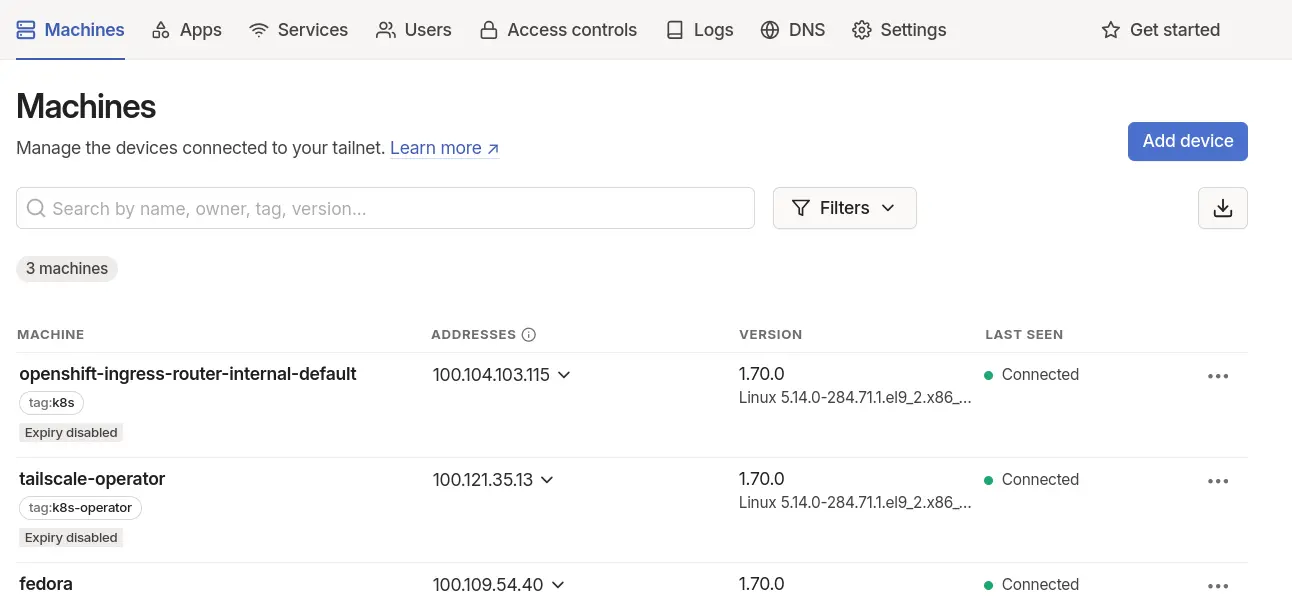The image size is (1292, 597).
Task: Expand address dropdown for 100.109.54.40
Action: 558,585
